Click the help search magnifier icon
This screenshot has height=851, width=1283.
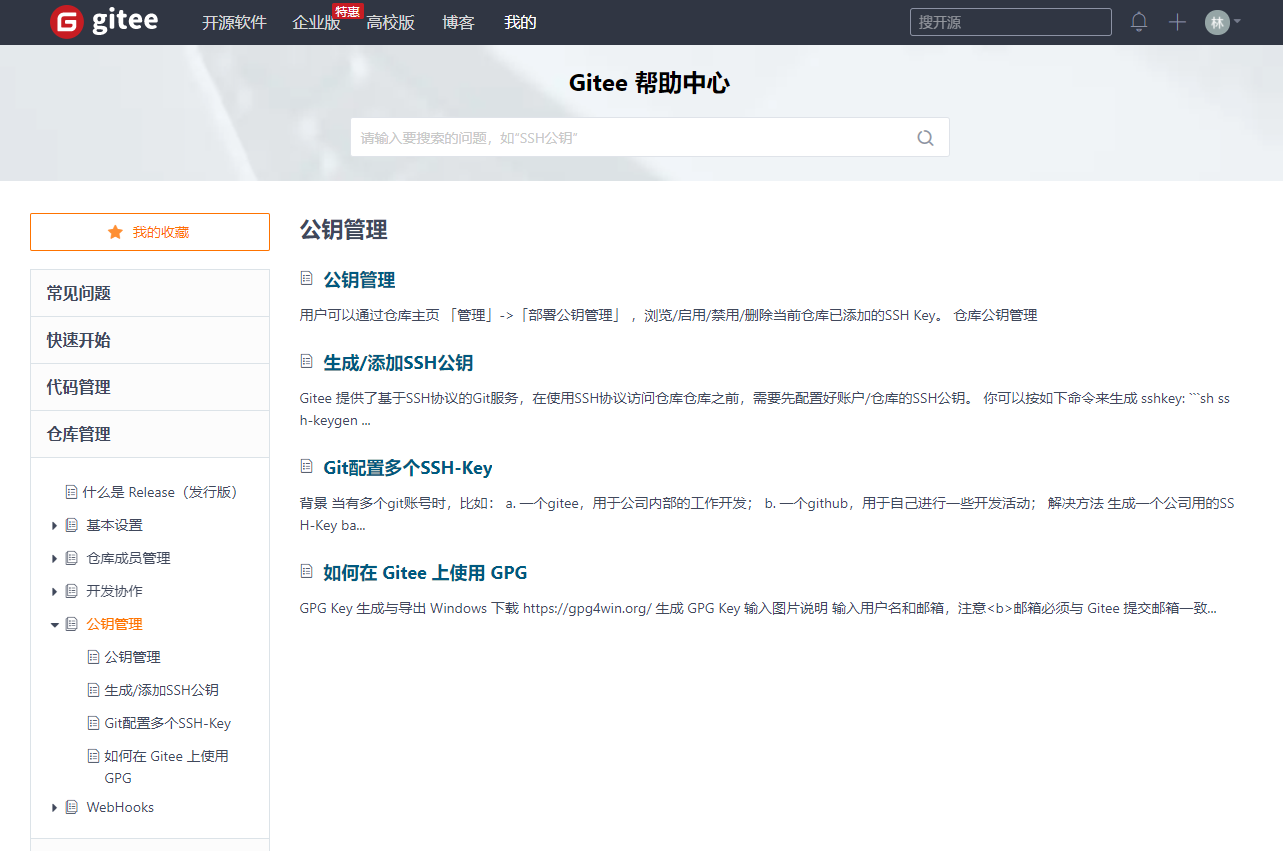pyautogui.click(x=925, y=138)
